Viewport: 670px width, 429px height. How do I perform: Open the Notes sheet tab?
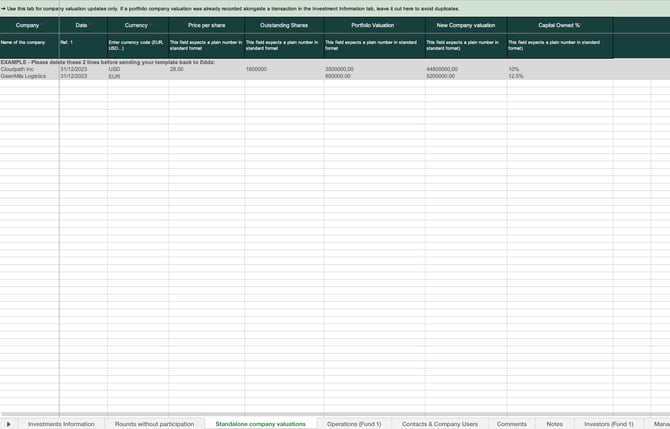click(554, 424)
